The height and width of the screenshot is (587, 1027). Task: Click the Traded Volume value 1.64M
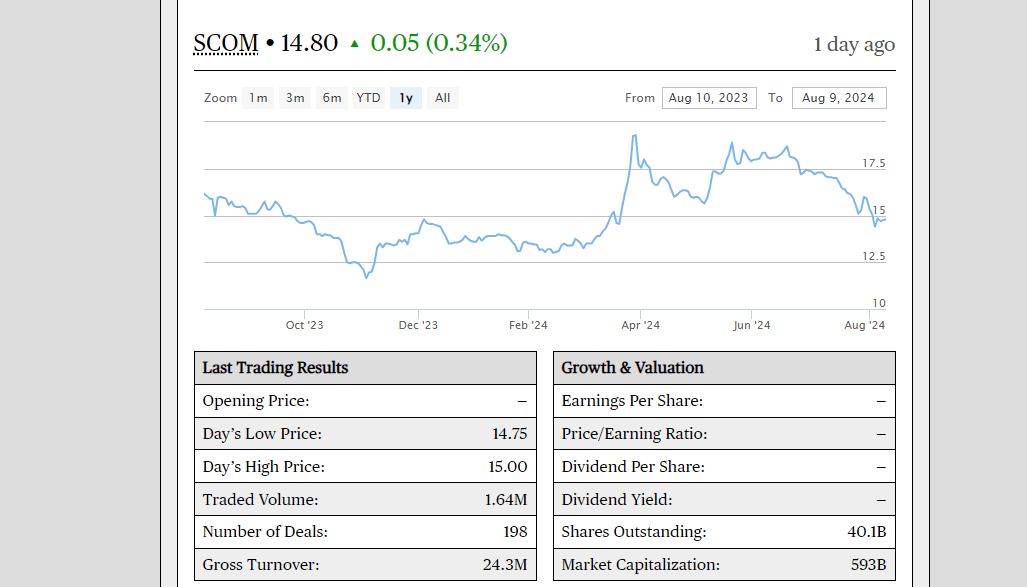click(x=508, y=499)
